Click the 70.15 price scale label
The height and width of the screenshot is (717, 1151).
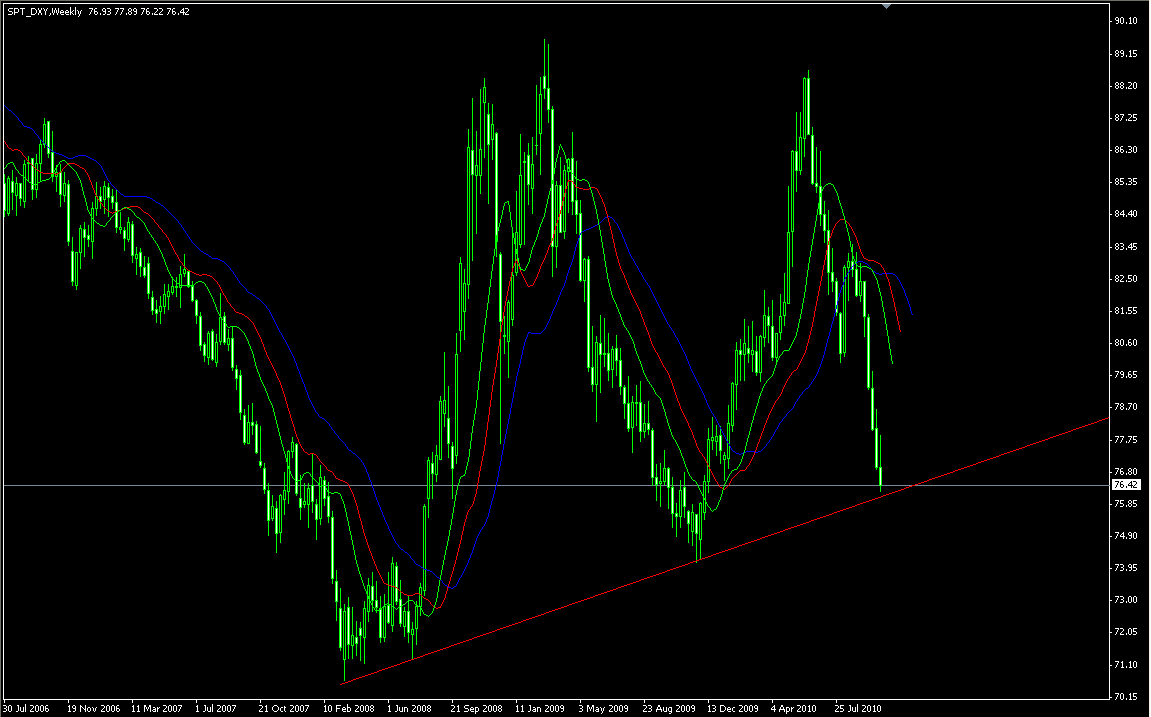point(1125,696)
